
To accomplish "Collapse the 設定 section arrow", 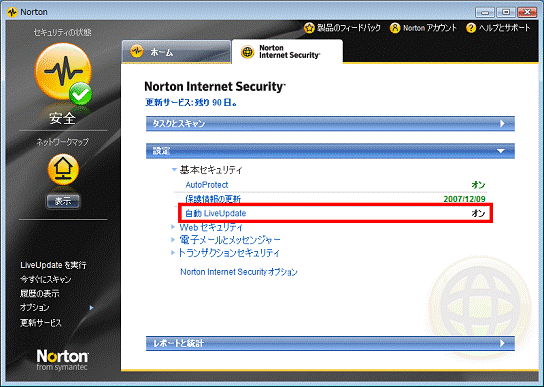I will [x=501, y=151].
